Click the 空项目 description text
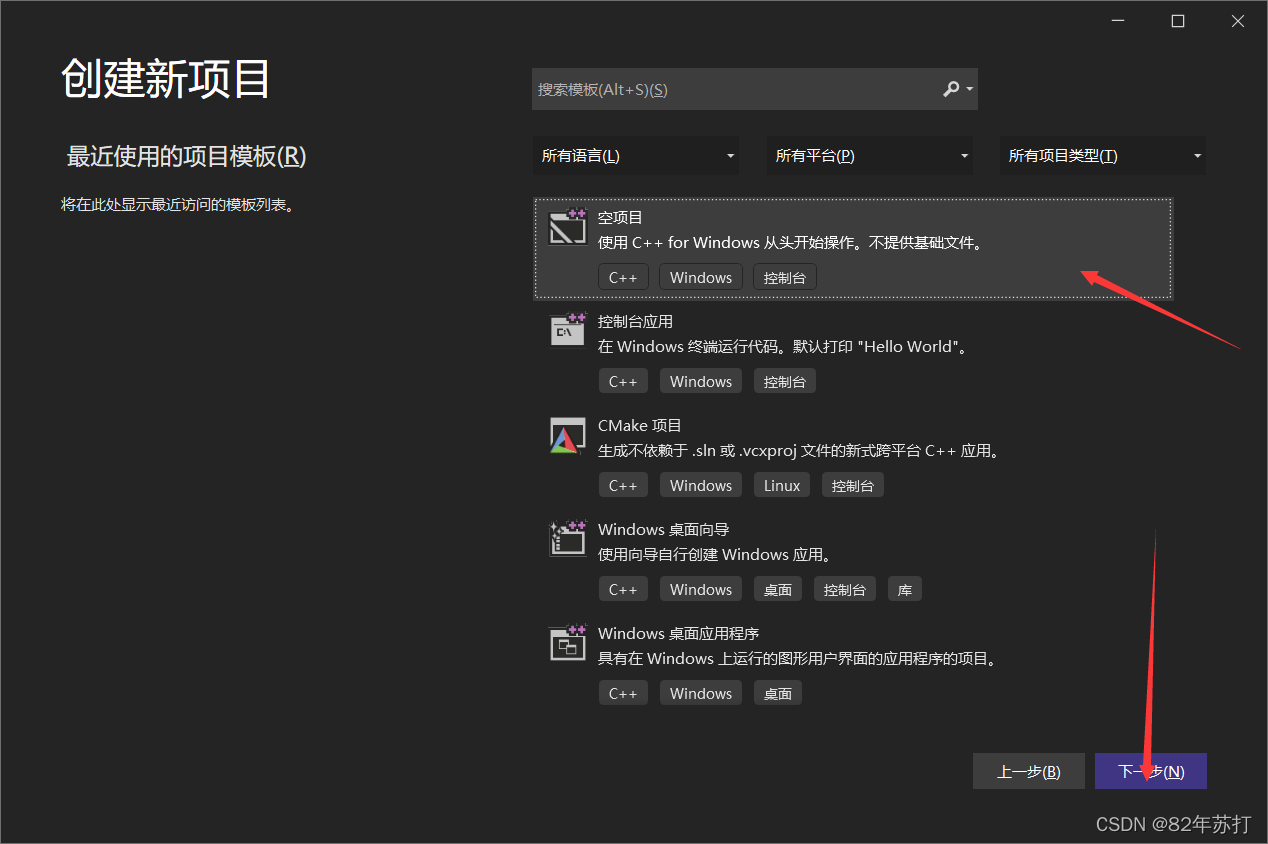 click(790, 243)
